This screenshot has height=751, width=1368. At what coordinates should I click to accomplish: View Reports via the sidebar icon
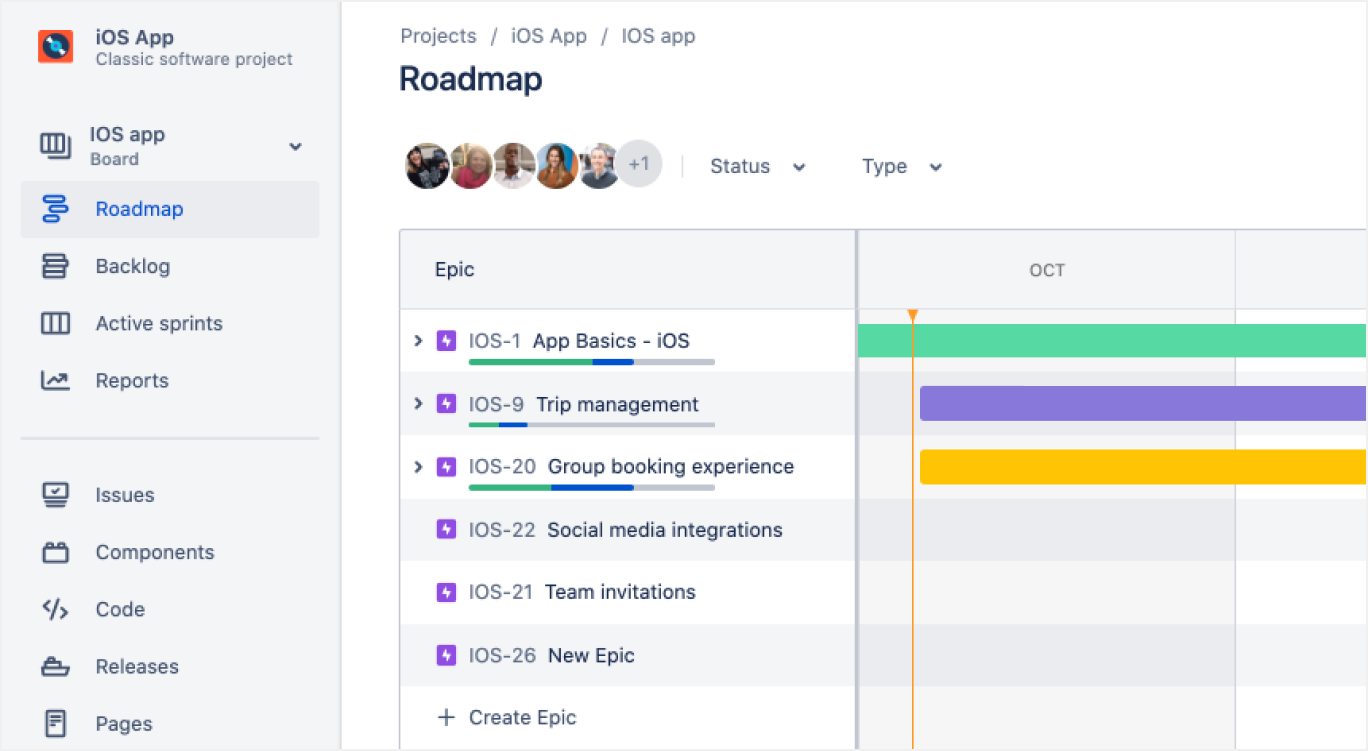click(55, 380)
